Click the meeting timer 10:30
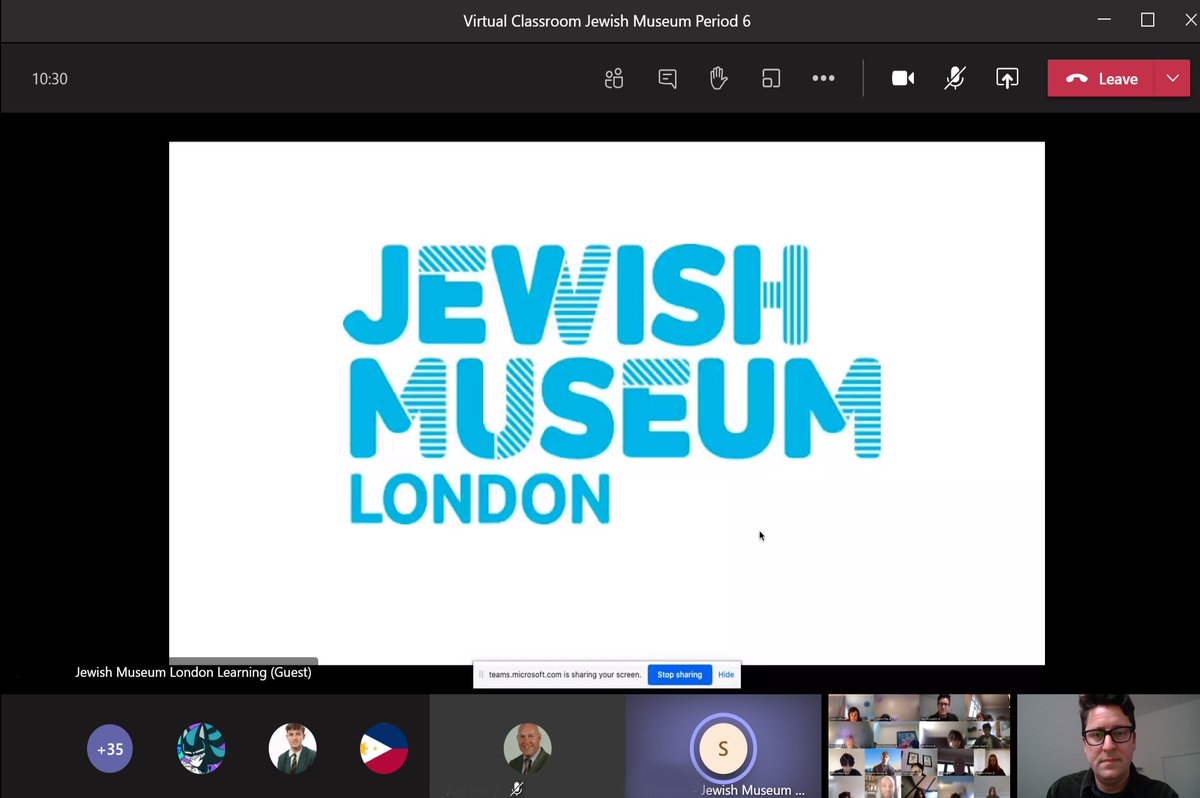 pyautogui.click(x=50, y=79)
